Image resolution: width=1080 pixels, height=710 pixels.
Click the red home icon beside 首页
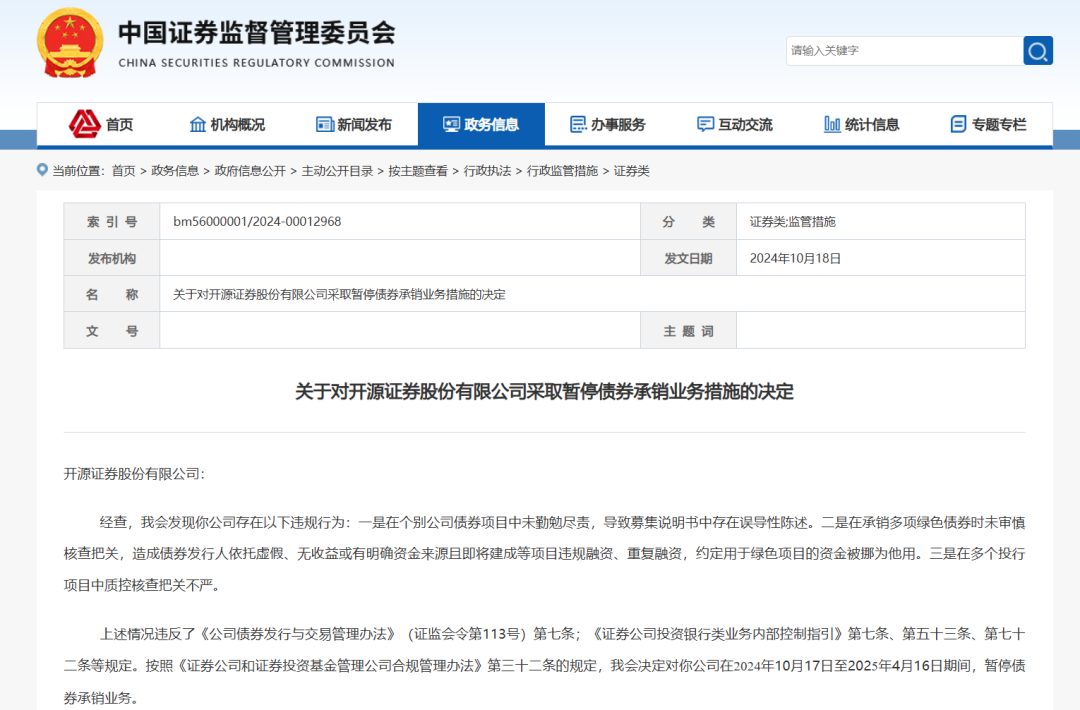coord(84,124)
